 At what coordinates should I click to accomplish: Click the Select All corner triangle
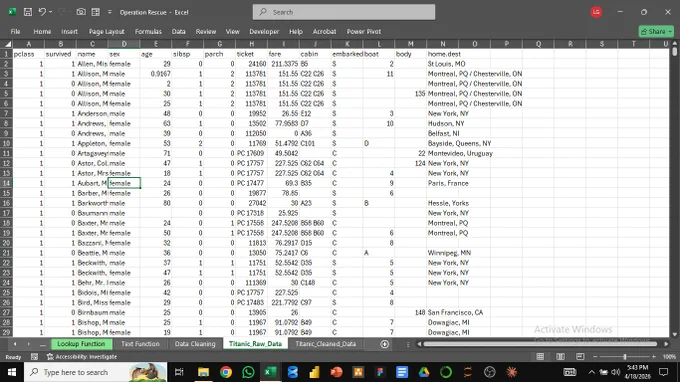tap(7, 44)
